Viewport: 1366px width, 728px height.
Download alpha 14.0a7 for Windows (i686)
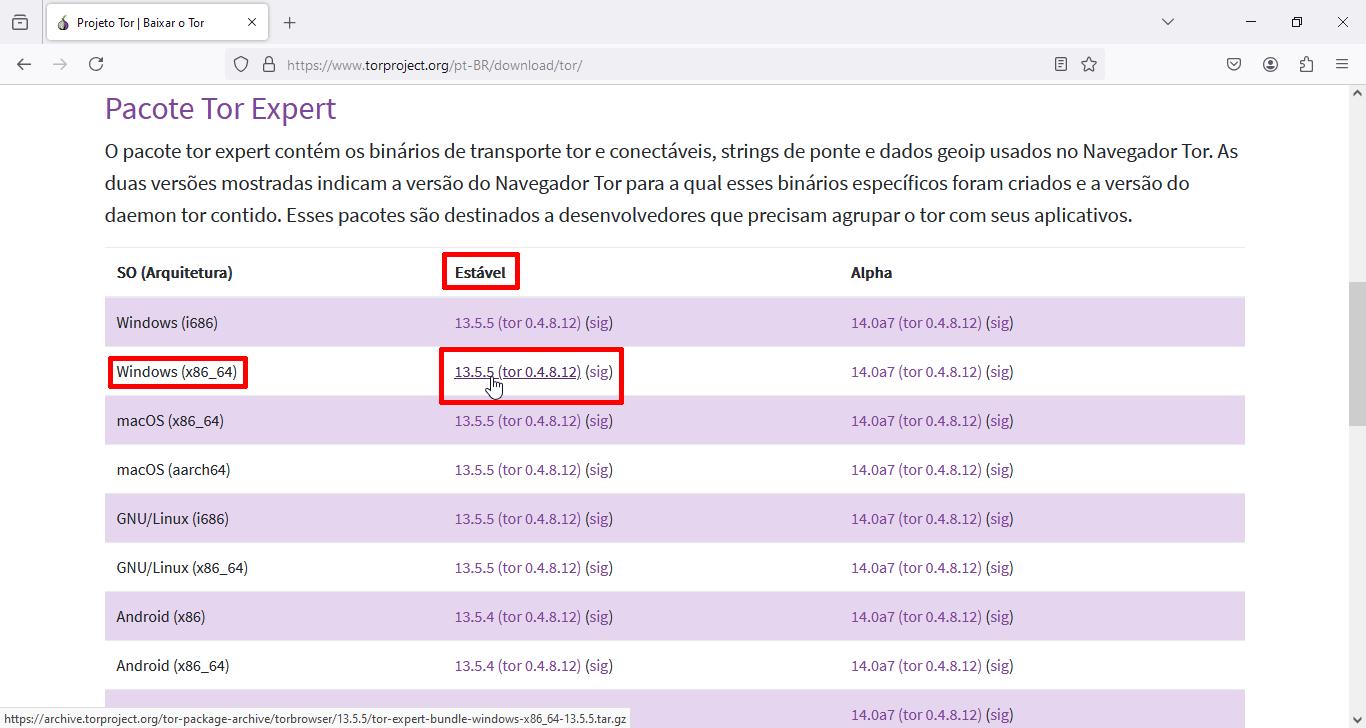[916, 323]
